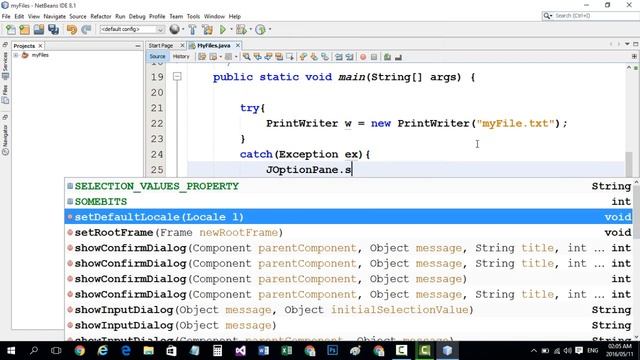The image size is (640, 360).
Task: Click the red Start Macro Recording icon
Action: click(x=363, y=57)
